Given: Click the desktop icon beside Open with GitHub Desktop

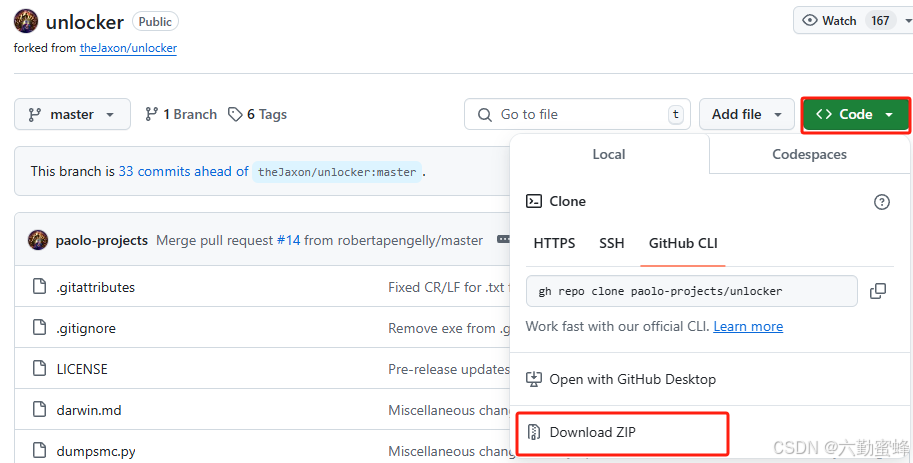Looking at the screenshot, I should (533, 379).
